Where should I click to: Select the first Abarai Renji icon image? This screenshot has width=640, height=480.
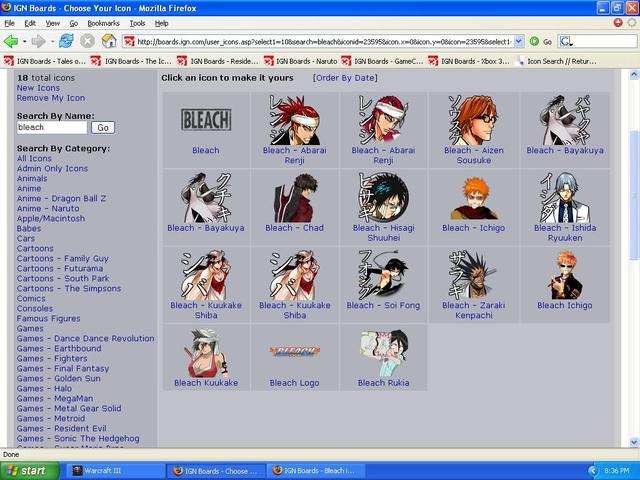pos(294,120)
